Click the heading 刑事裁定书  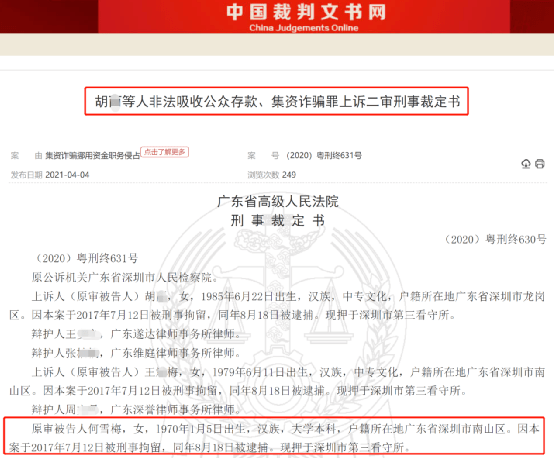pos(278,221)
